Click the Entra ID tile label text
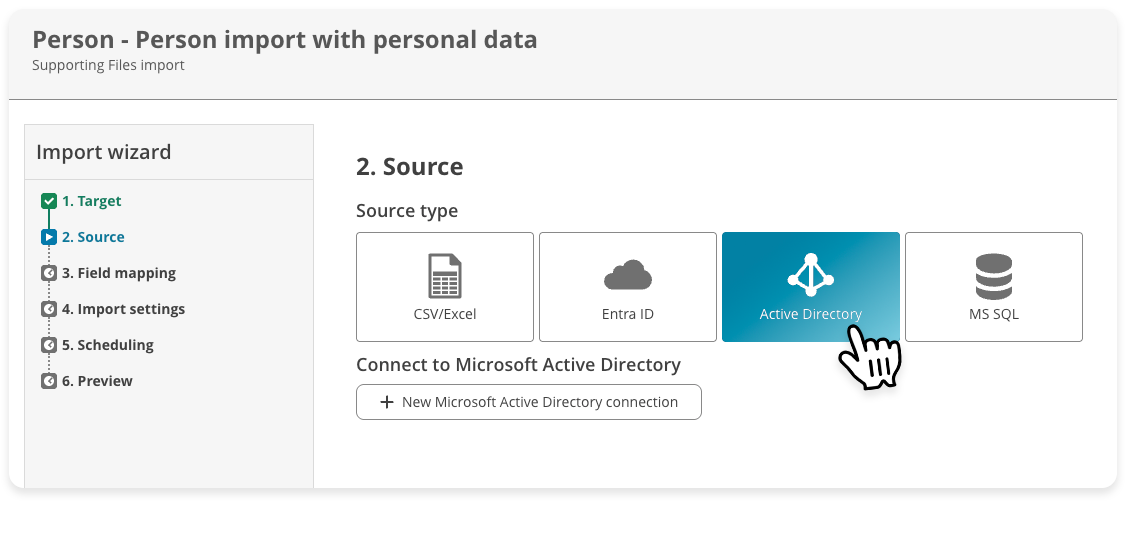 pyautogui.click(x=628, y=314)
